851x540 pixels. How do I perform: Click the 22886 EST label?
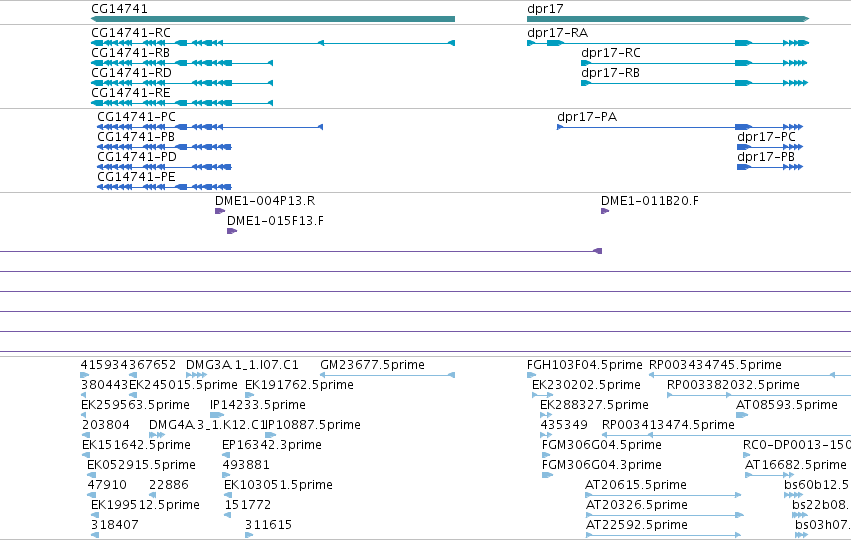(169, 485)
